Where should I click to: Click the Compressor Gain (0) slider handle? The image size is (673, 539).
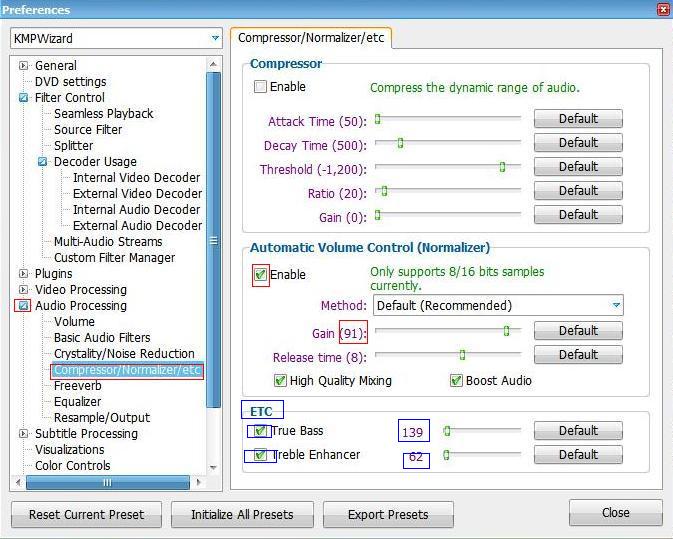[377, 215]
